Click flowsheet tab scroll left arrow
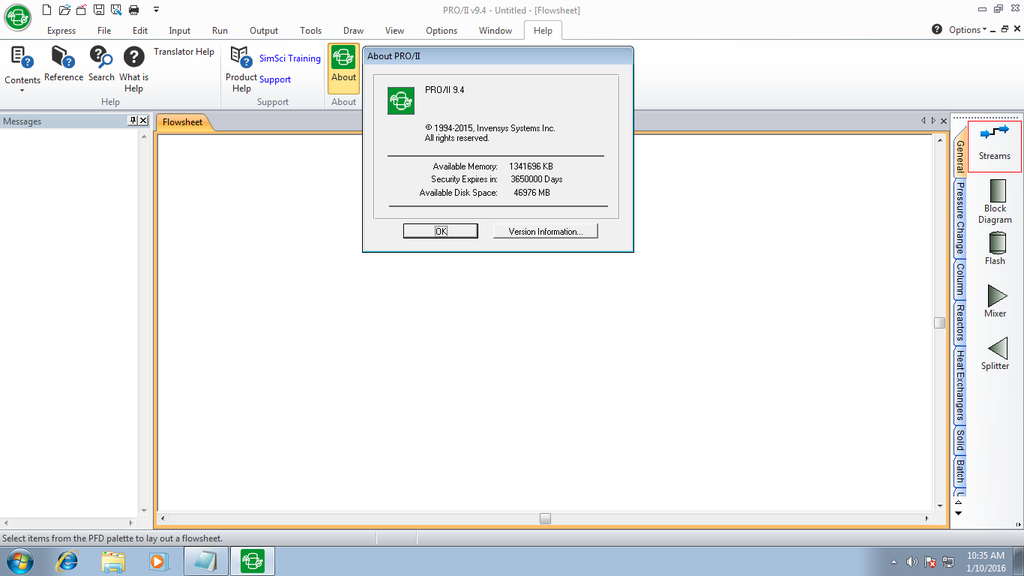This screenshot has height=576, width=1024. pos(923,121)
